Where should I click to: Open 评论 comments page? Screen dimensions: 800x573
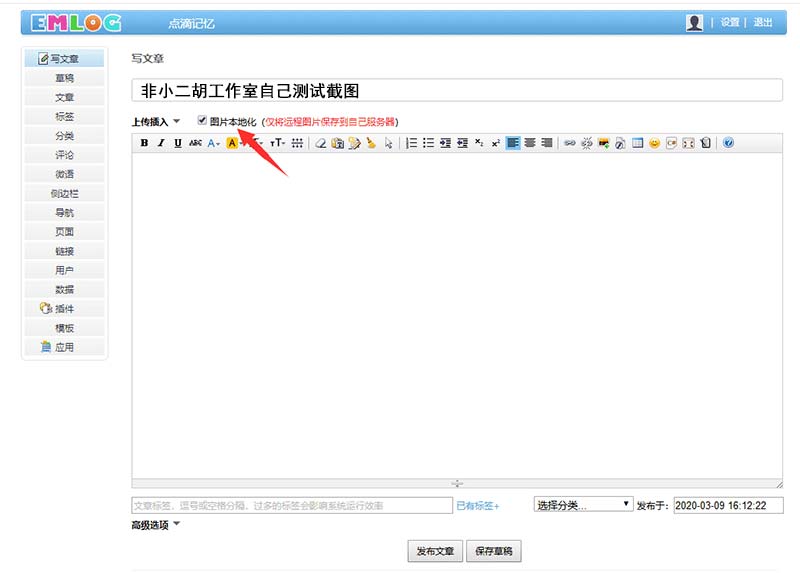click(64, 155)
